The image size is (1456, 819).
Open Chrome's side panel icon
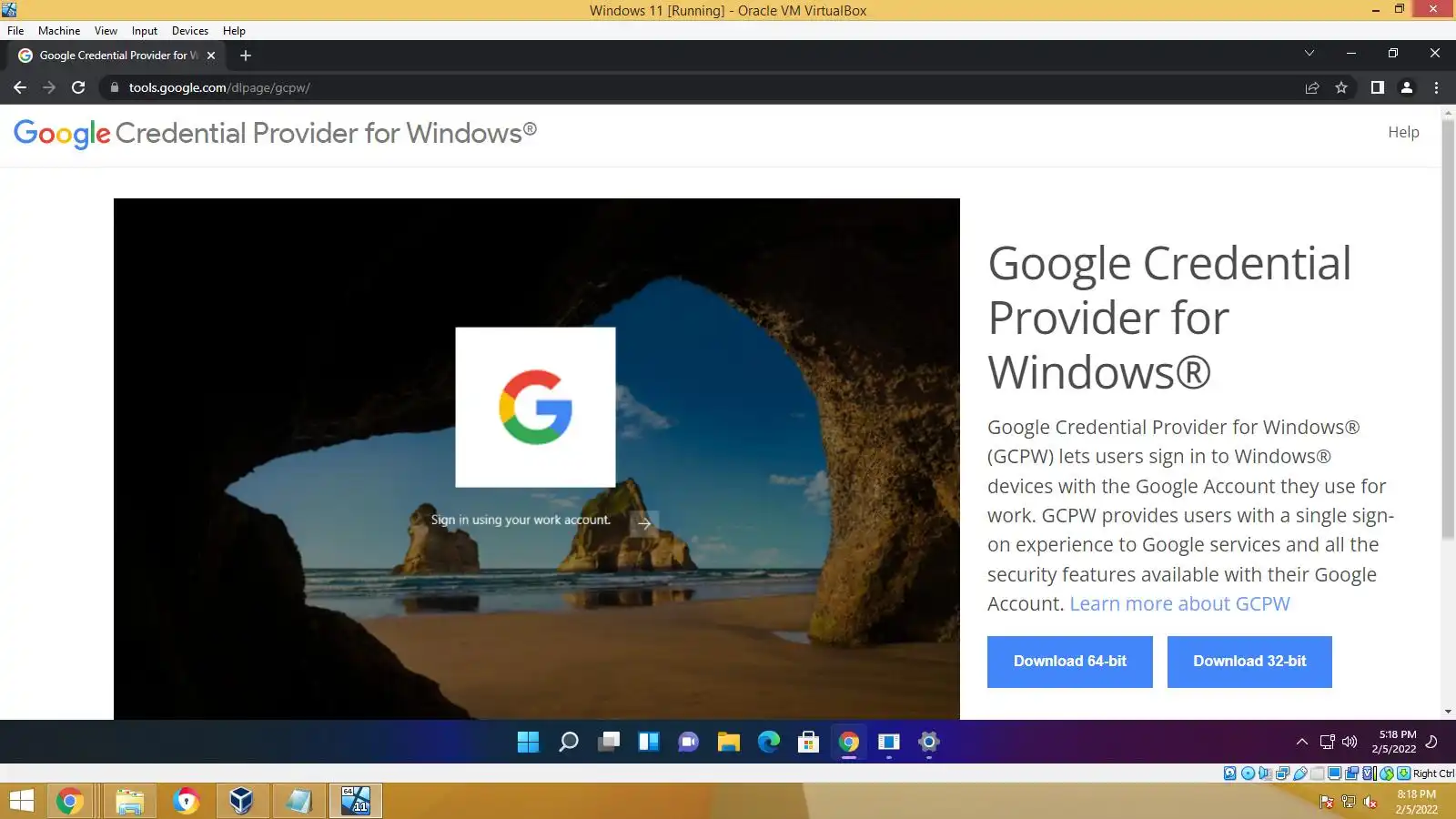pos(1378,87)
